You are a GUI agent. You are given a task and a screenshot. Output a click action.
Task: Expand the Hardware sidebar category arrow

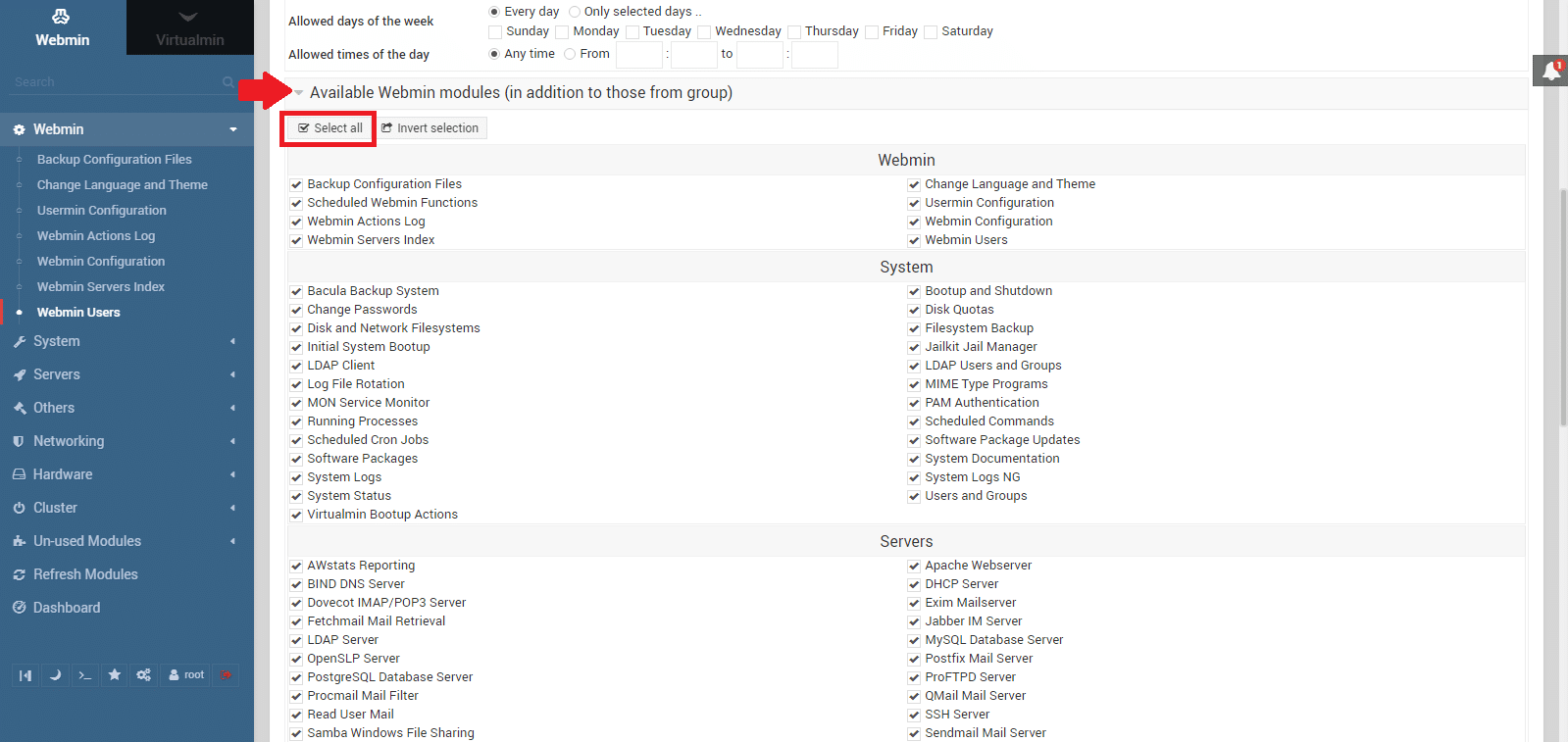(x=233, y=474)
